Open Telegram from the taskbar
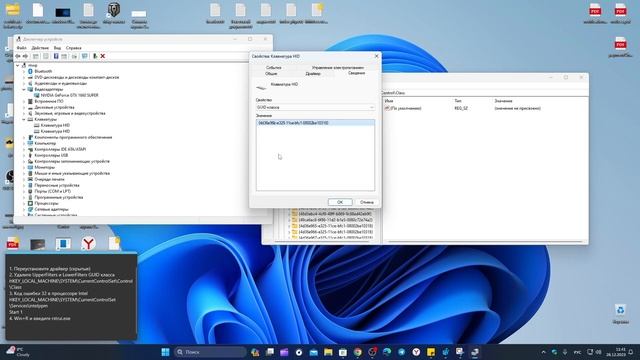640x360 pixels. pyautogui.click(x=402, y=352)
